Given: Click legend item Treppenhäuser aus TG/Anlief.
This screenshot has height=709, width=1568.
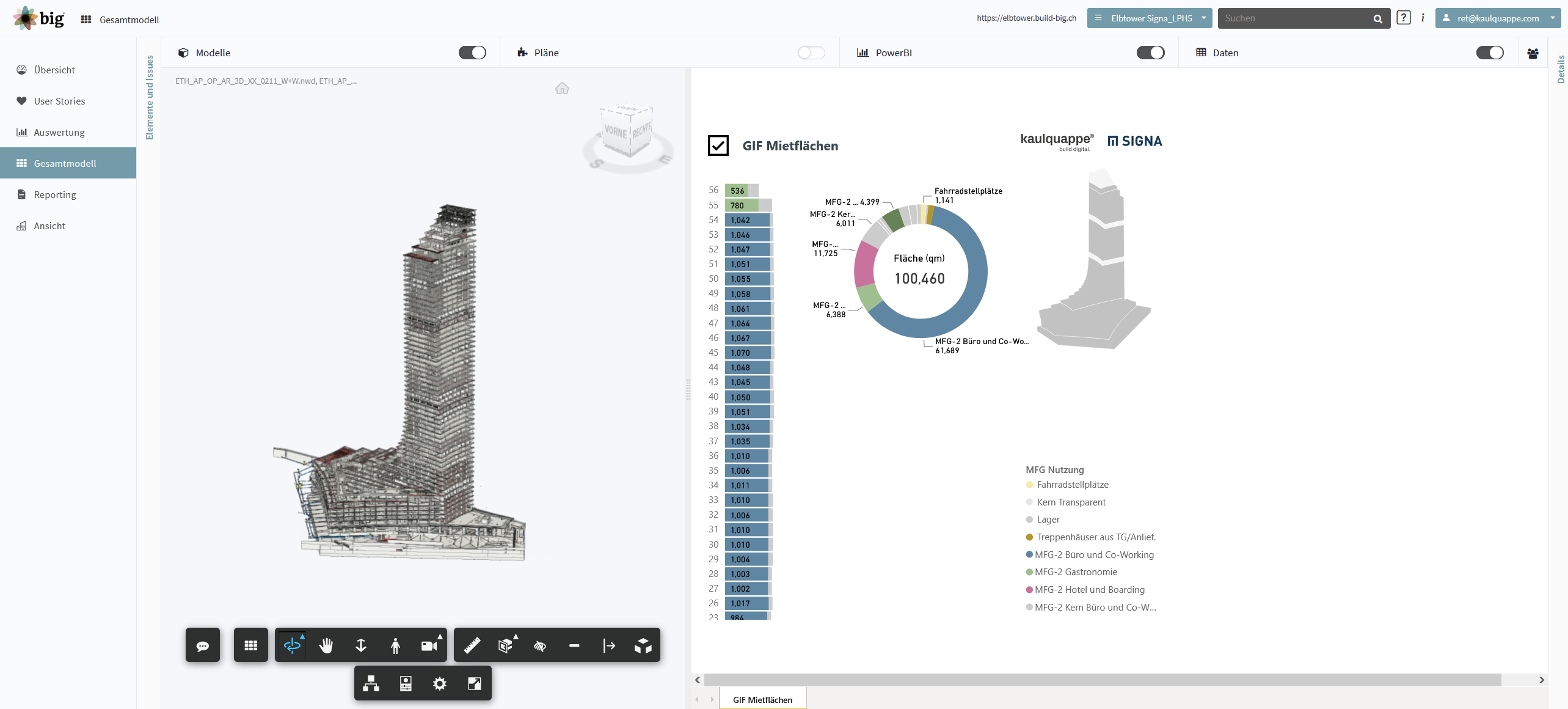Looking at the screenshot, I should (x=1091, y=537).
